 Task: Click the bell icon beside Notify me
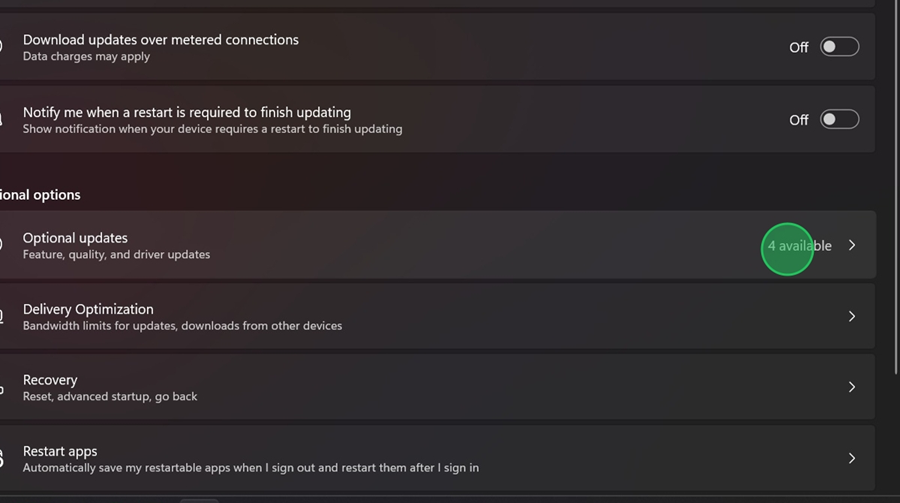(2, 120)
